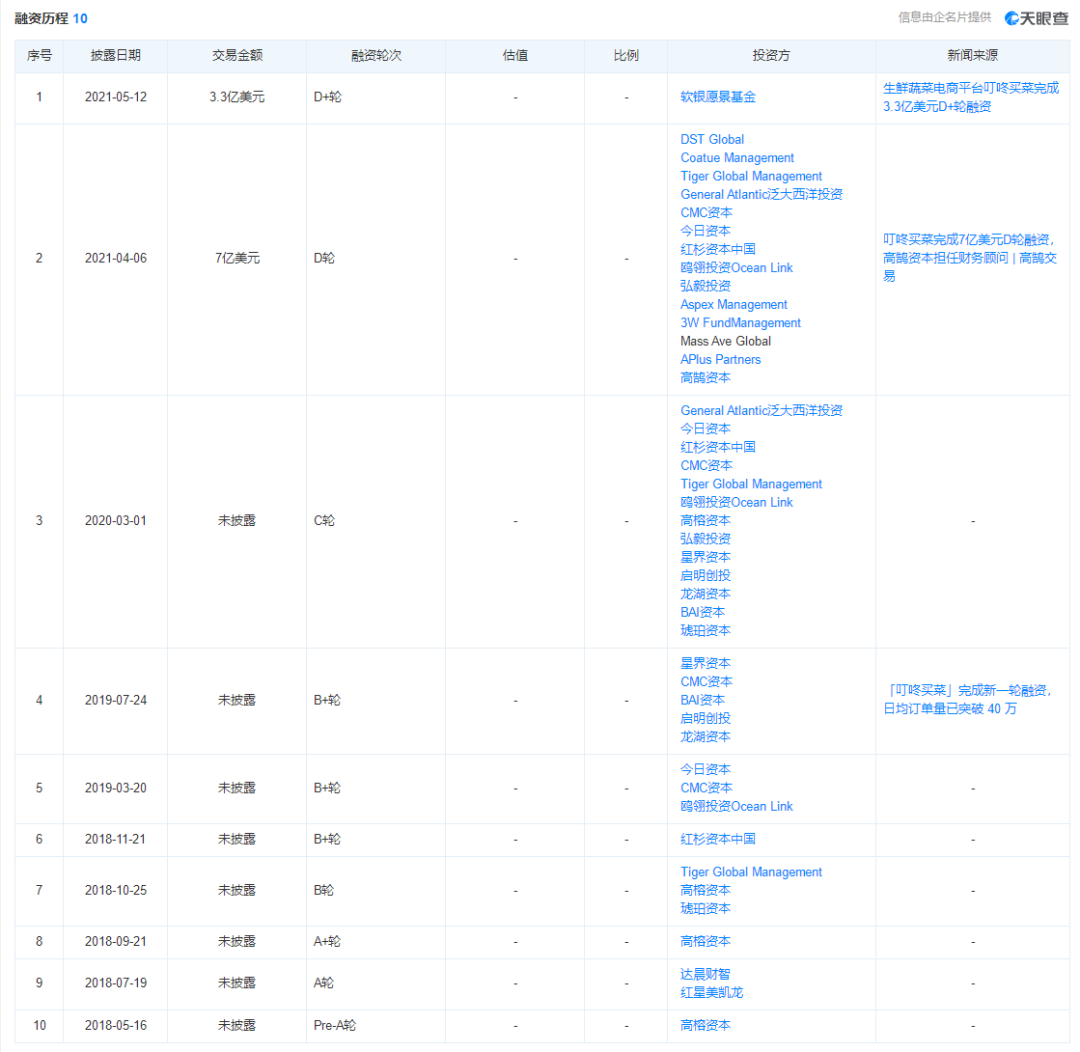Click General Atlantic泛大西洋投资 in the C轮 row

pos(761,411)
